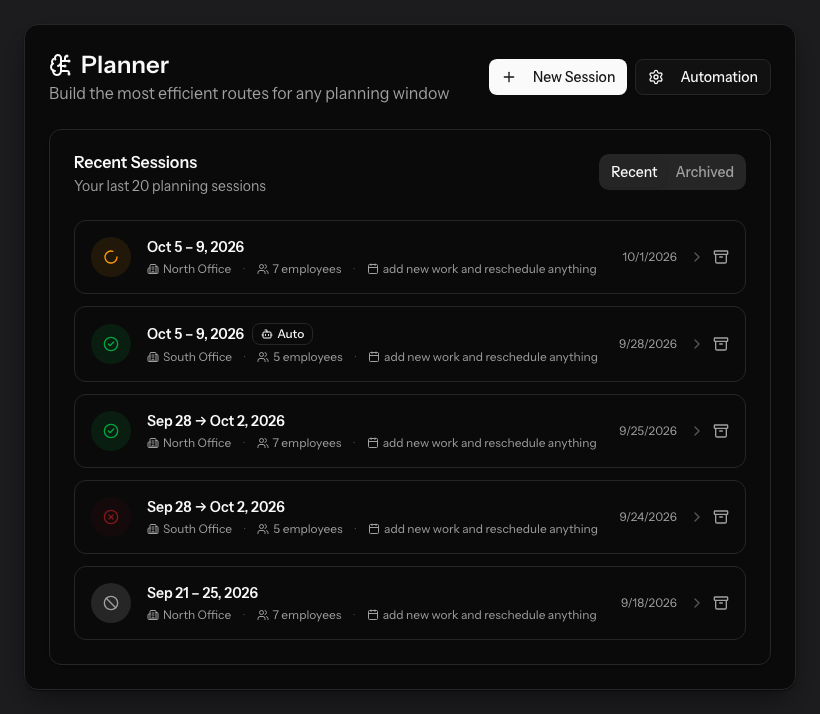
Task: Click building icon in 9/18/2026 session row
Action: [x=153, y=615]
